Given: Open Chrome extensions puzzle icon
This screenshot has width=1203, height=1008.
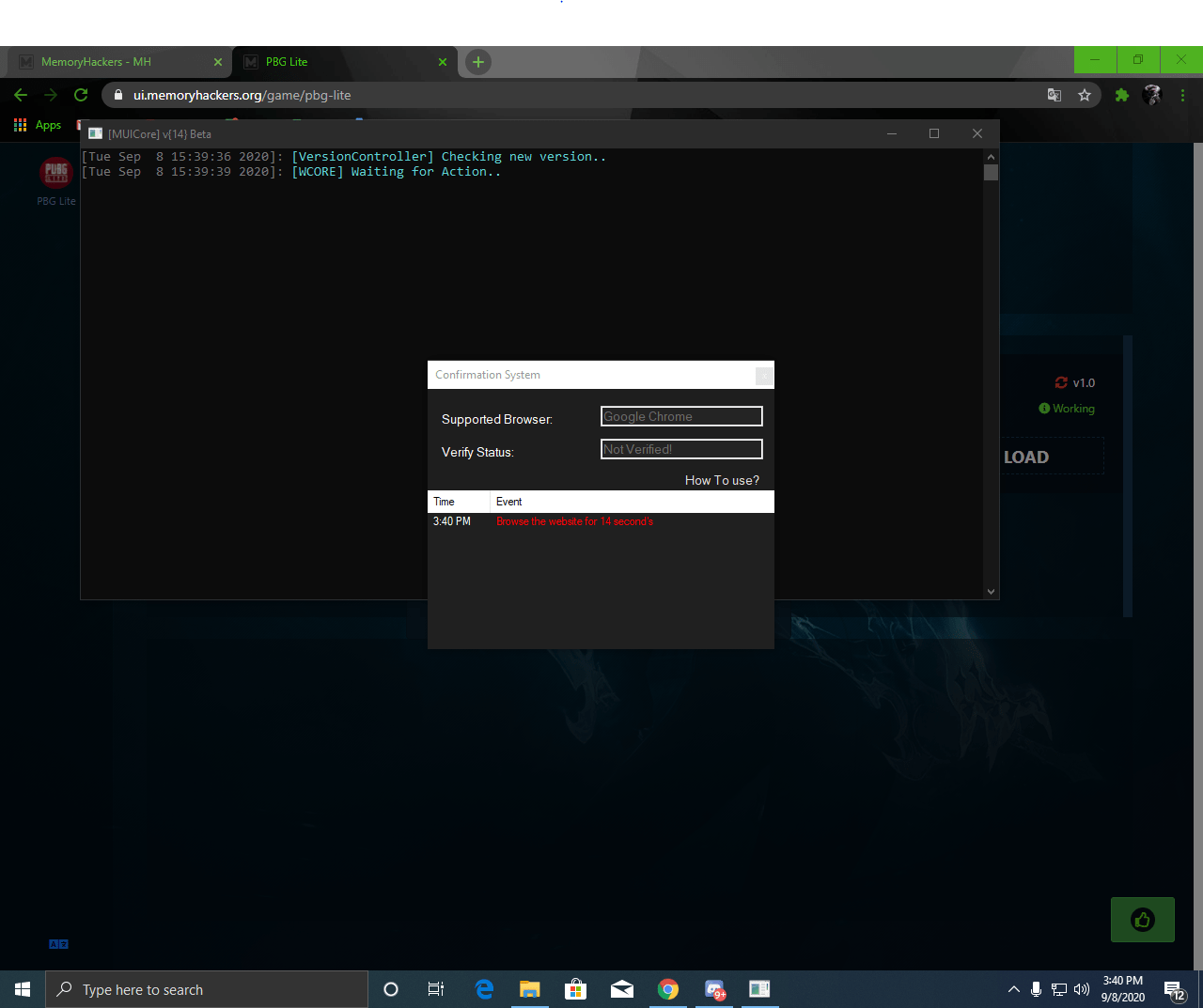Looking at the screenshot, I should point(1121,95).
